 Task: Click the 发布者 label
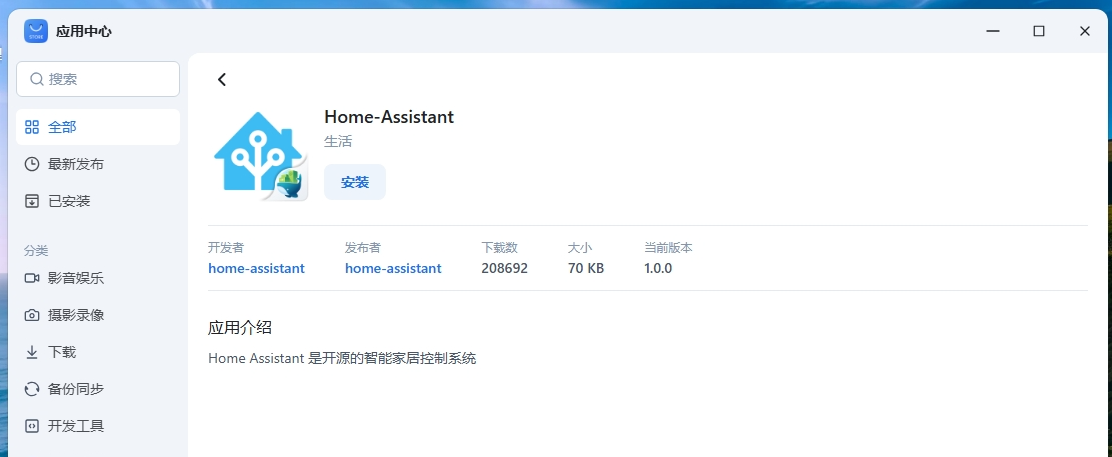coord(362,248)
